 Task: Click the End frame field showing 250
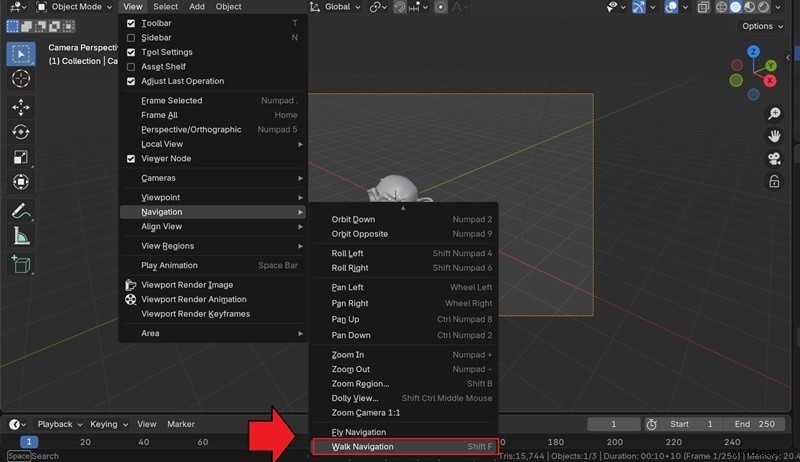coord(754,424)
